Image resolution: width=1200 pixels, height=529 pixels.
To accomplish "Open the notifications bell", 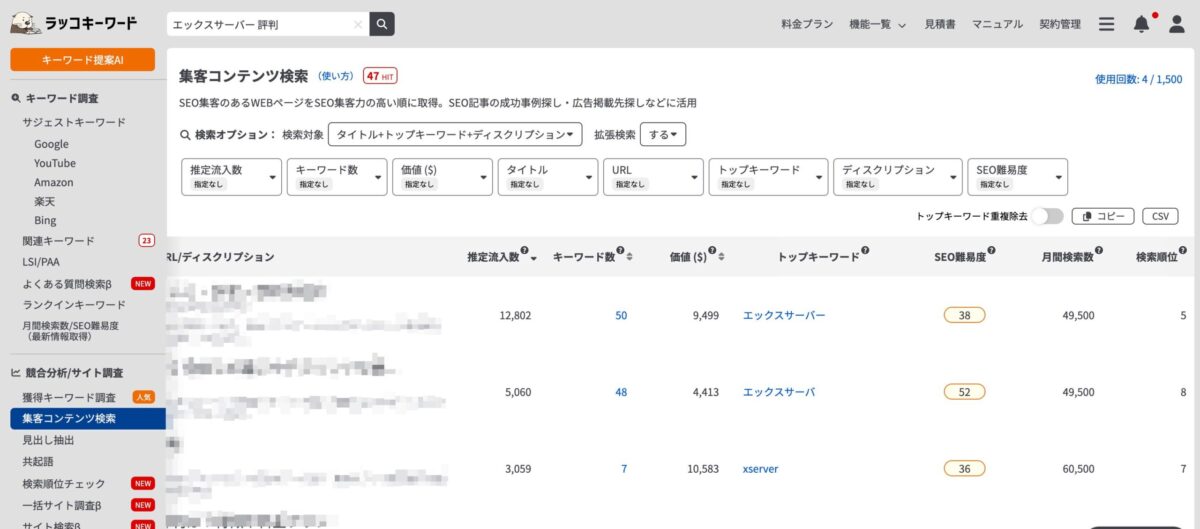I will tap(1141, 24).
